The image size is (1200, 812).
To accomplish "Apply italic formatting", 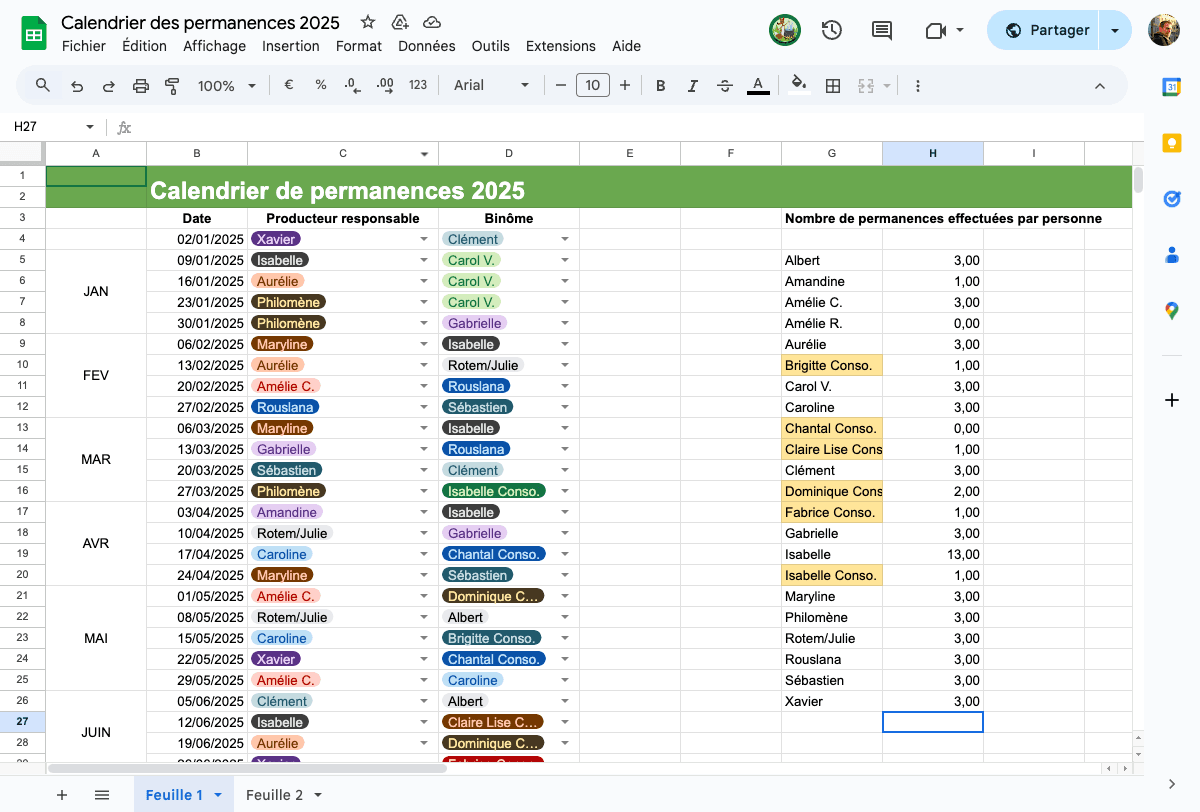I will click(693, 85).
